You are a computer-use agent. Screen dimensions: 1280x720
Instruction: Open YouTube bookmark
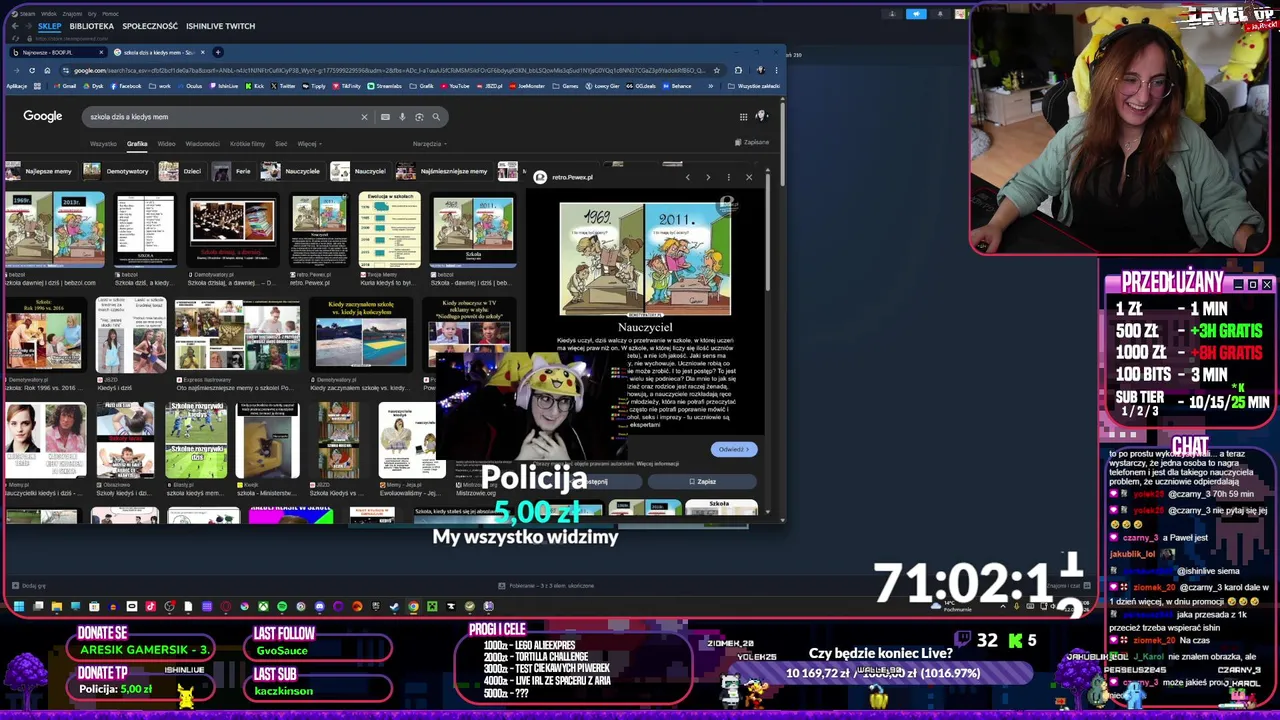pyautogui.click(x=455, y=86)
